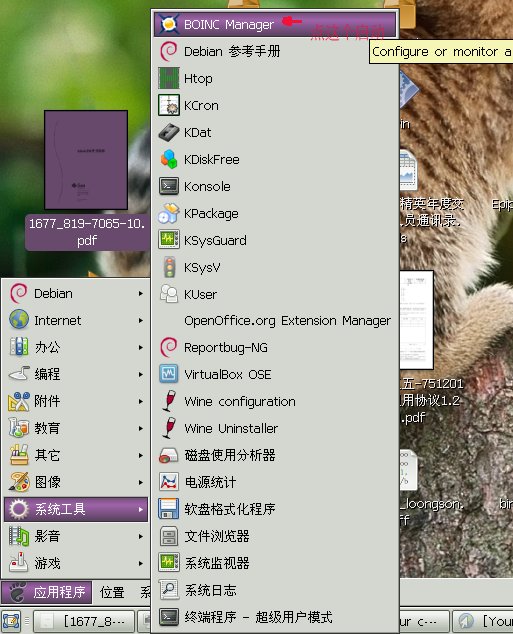
Task: Expand the 附件 submenu arrow
Action: [x=140, y=401]
